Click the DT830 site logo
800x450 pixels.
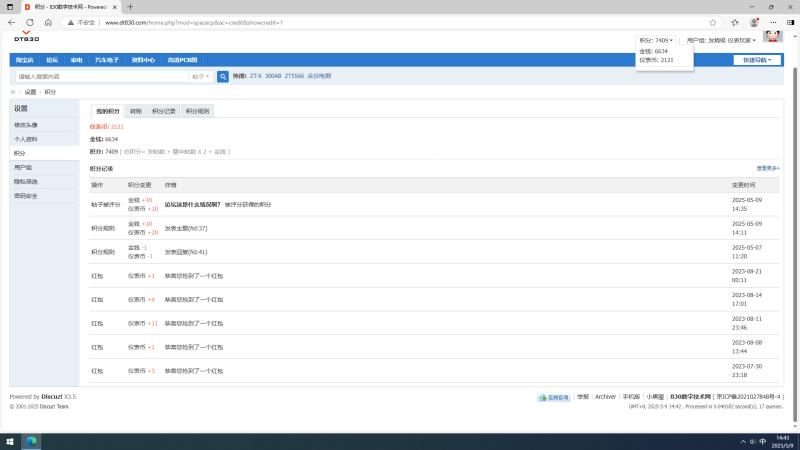[x=25, y=38]
